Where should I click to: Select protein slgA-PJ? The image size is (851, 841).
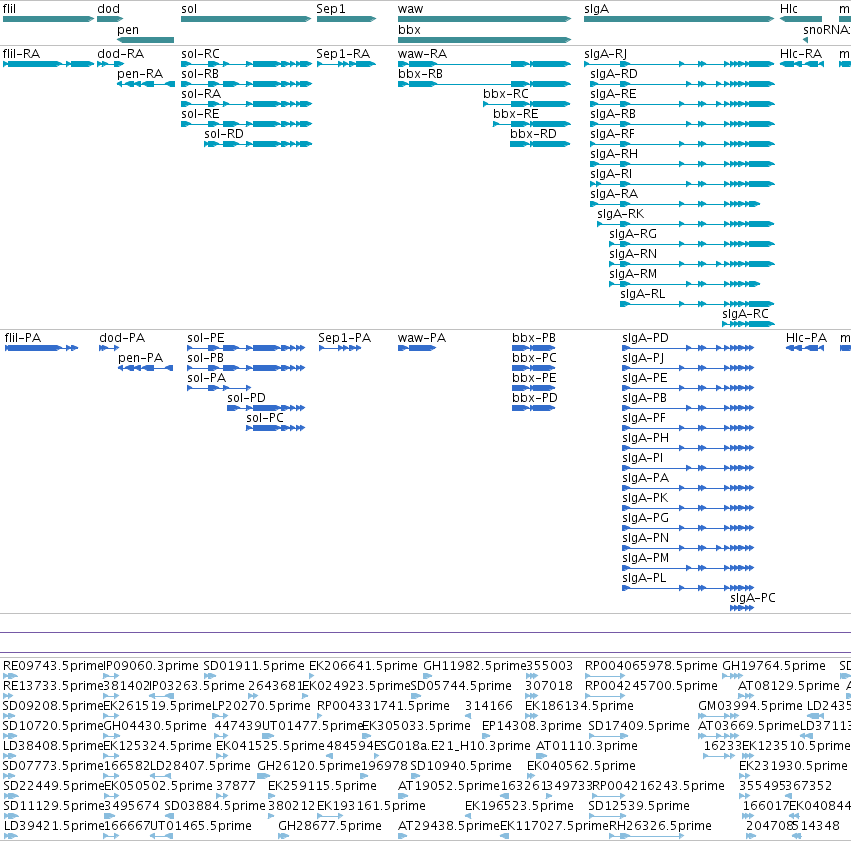click(688, 368)
